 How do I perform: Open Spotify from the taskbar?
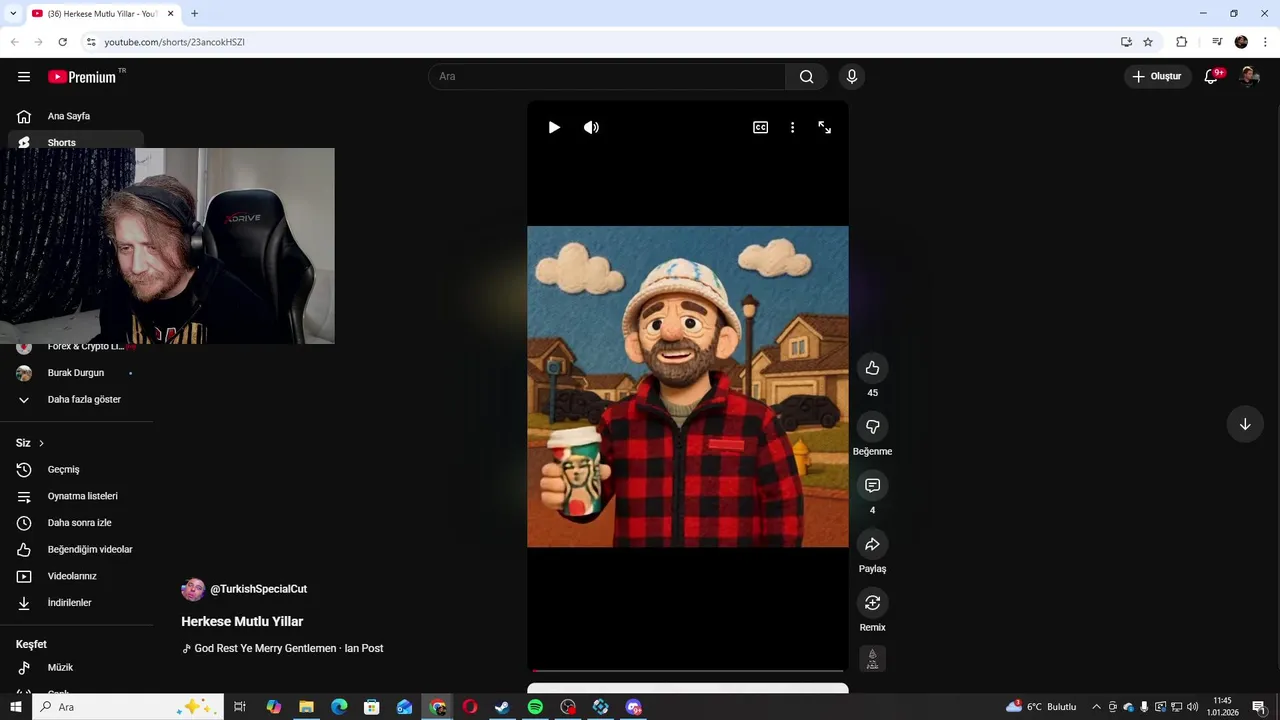(x=535, y=707)
